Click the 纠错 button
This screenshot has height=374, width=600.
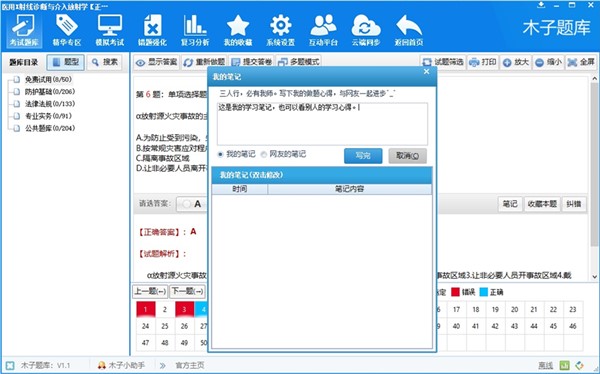tap(574, 204)
